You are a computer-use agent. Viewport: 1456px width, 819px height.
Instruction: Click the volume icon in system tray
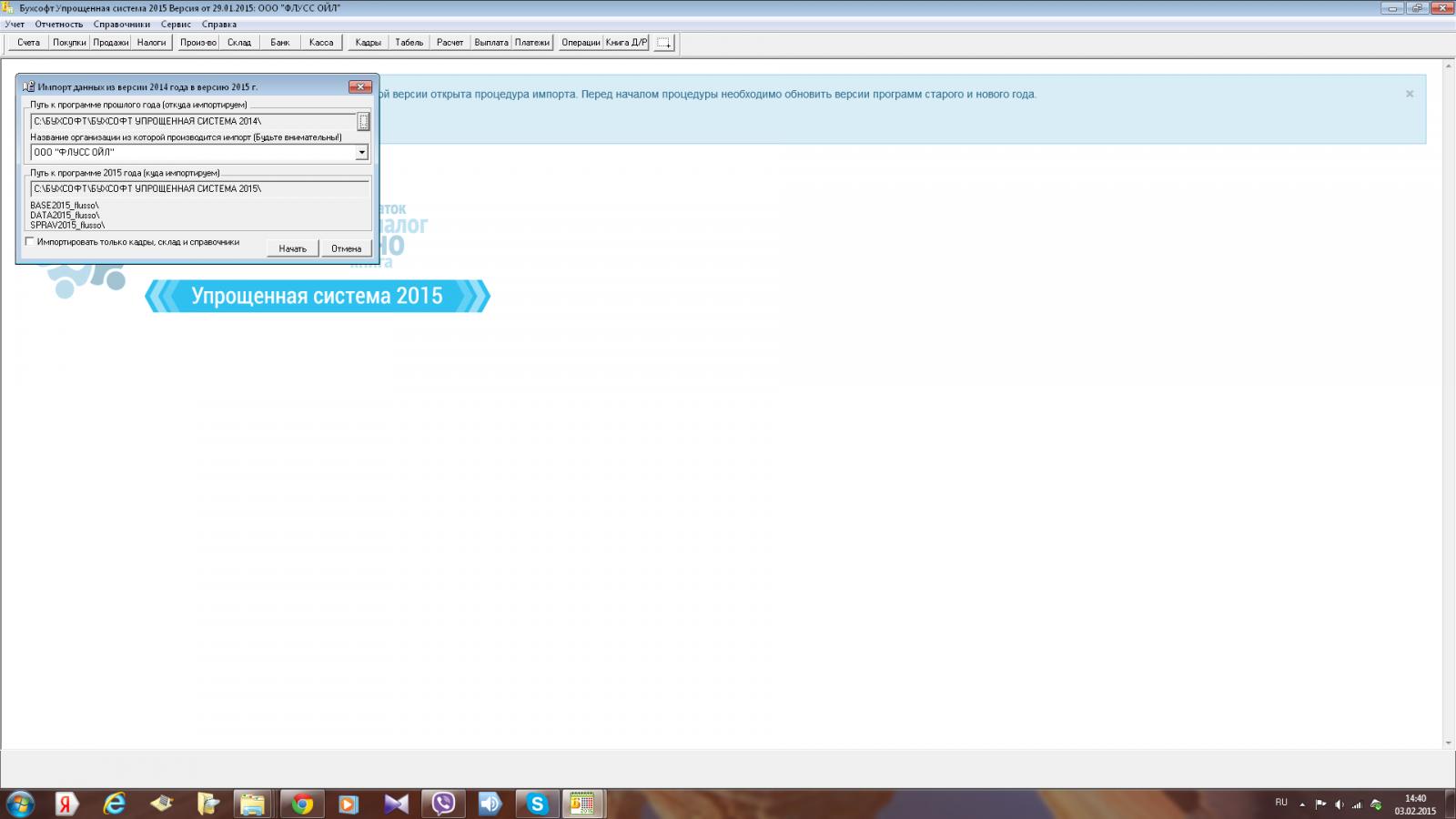(x=1339, y=804)
